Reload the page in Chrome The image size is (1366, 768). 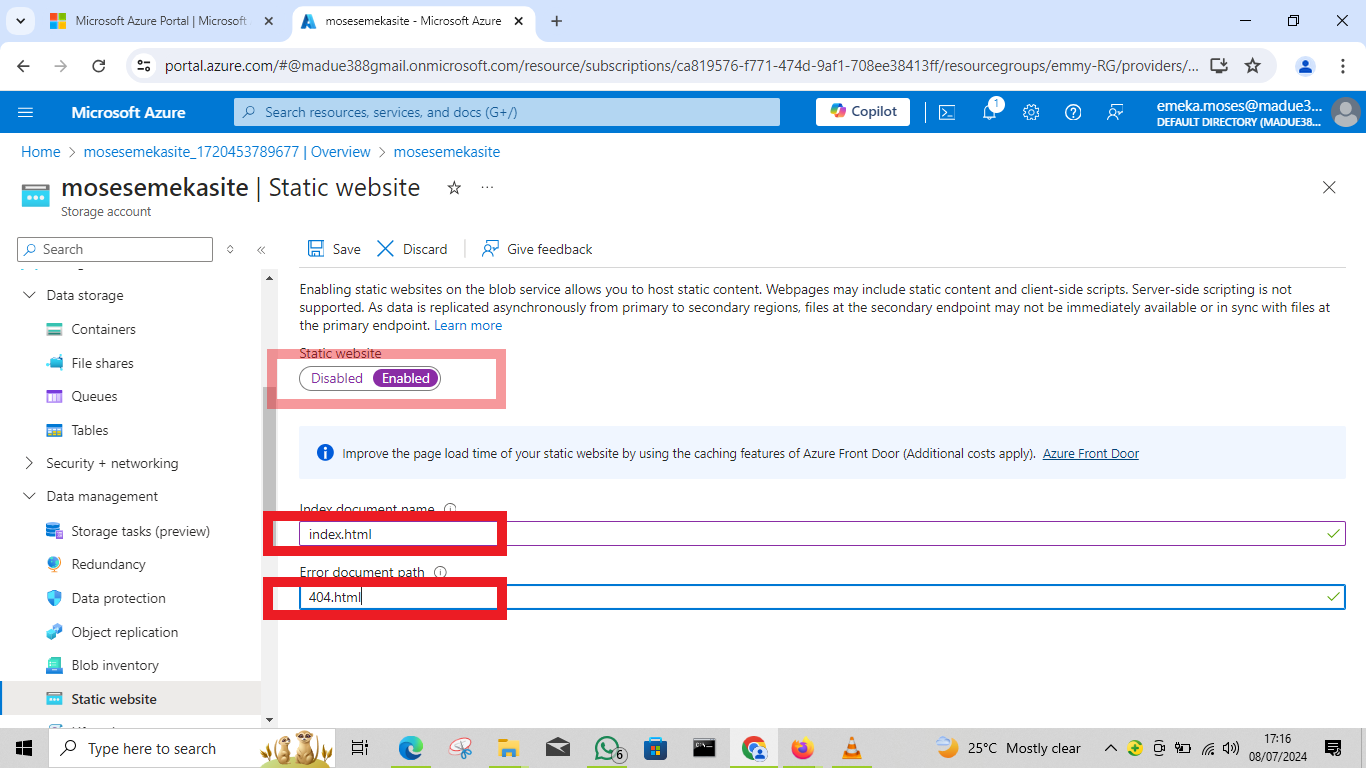click(x=99, y=66)
